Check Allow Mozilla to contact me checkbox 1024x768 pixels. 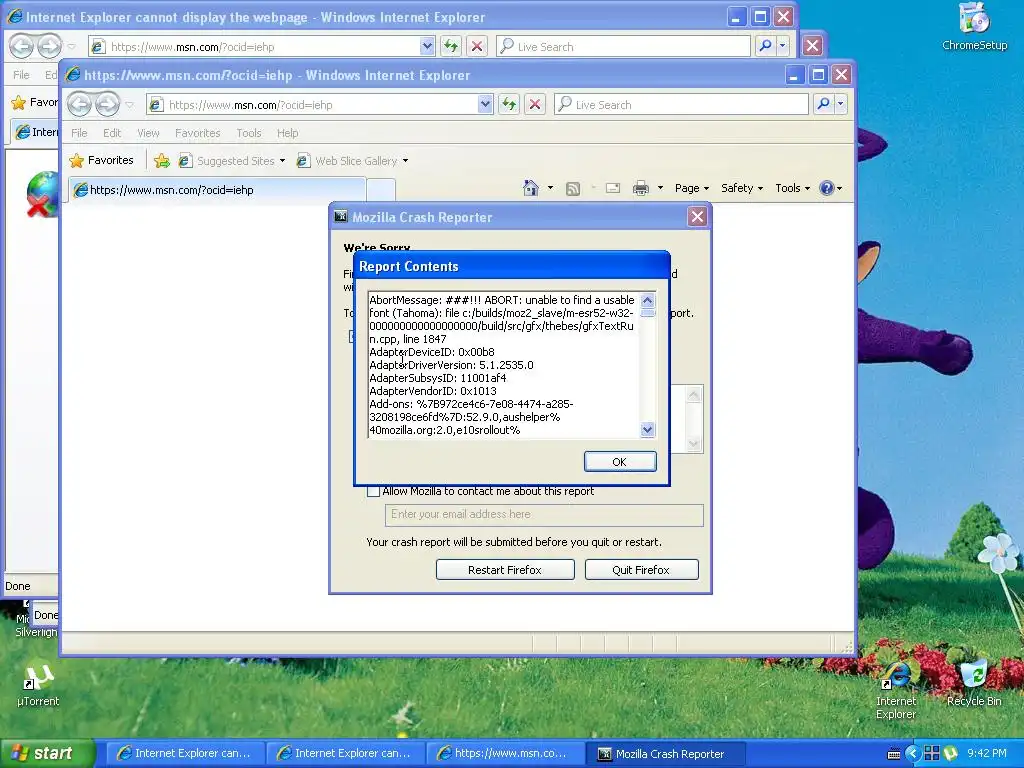click(x=374, y=491)
